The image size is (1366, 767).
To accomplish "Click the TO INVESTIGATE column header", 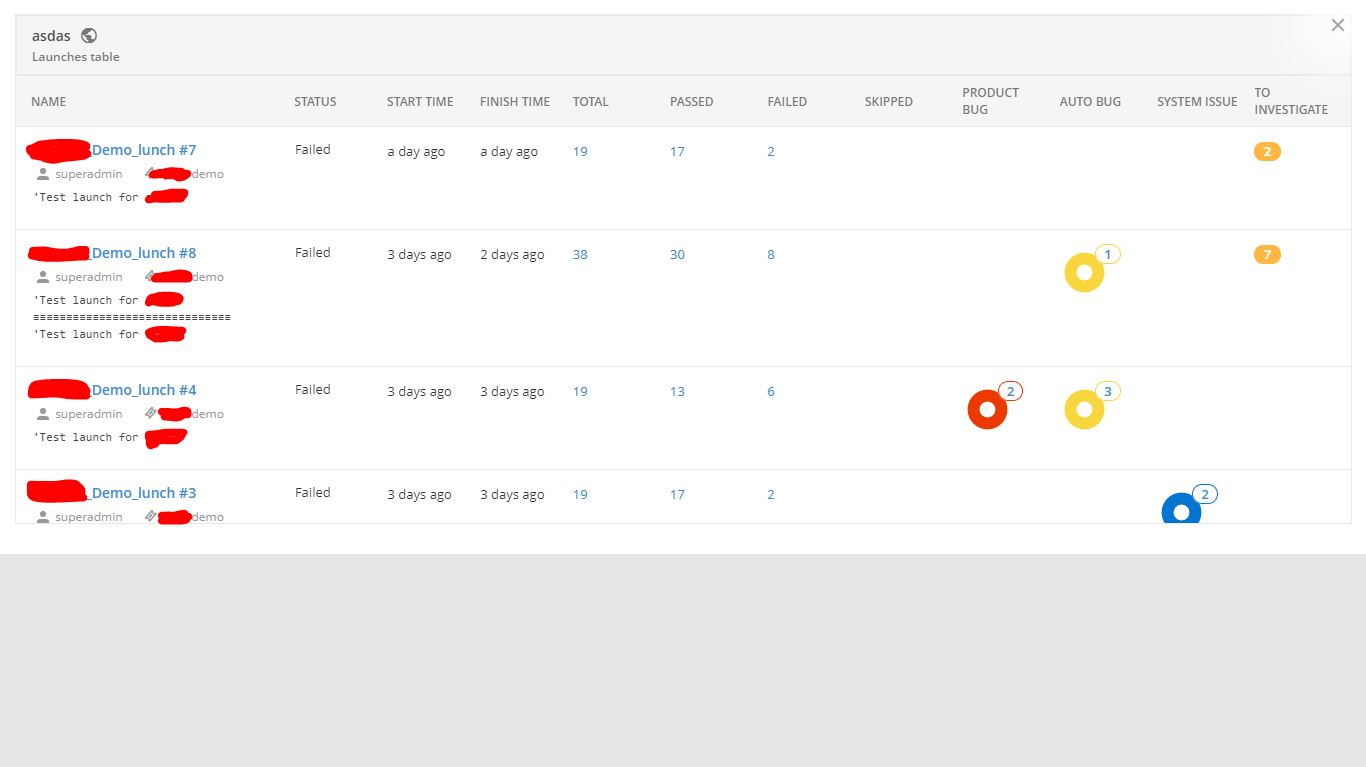I will [1291, 101].
